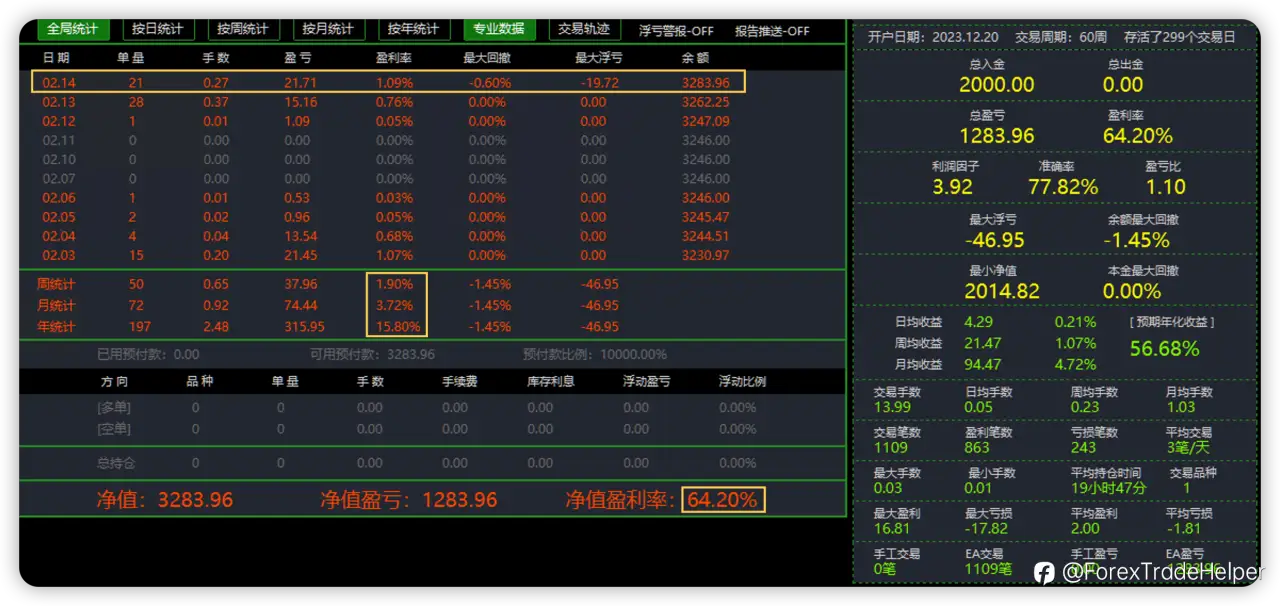Select the 02.11 date row
The height and width of the screenshot is (606, 1280).
tap(388, 140)
